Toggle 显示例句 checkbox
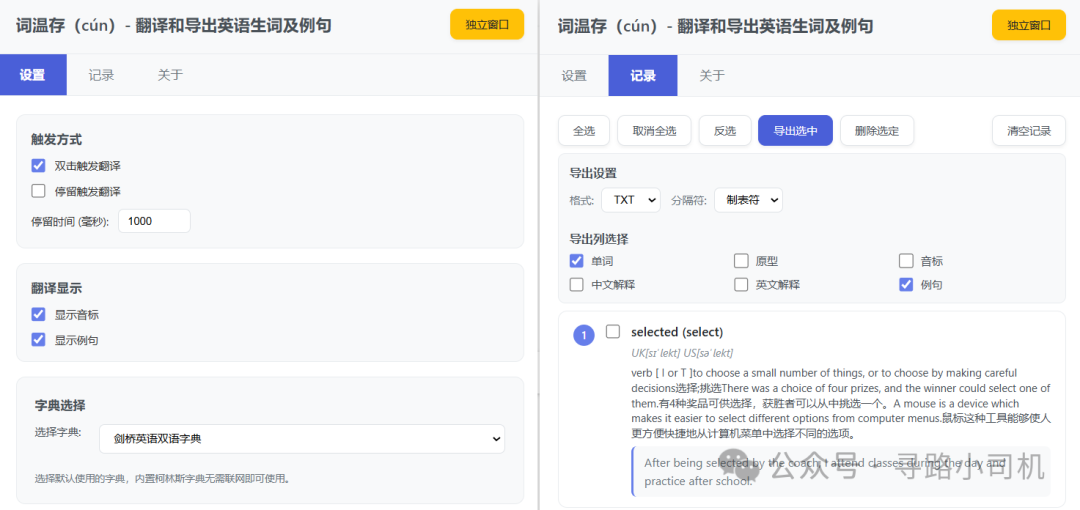The image size is (1080, 510). click(39, 340)
